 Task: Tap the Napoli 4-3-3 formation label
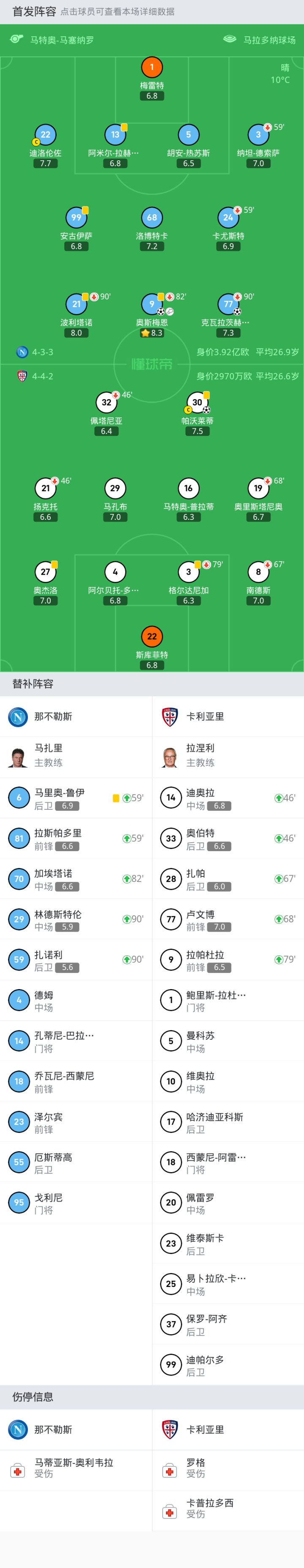[x=43, y=352]
